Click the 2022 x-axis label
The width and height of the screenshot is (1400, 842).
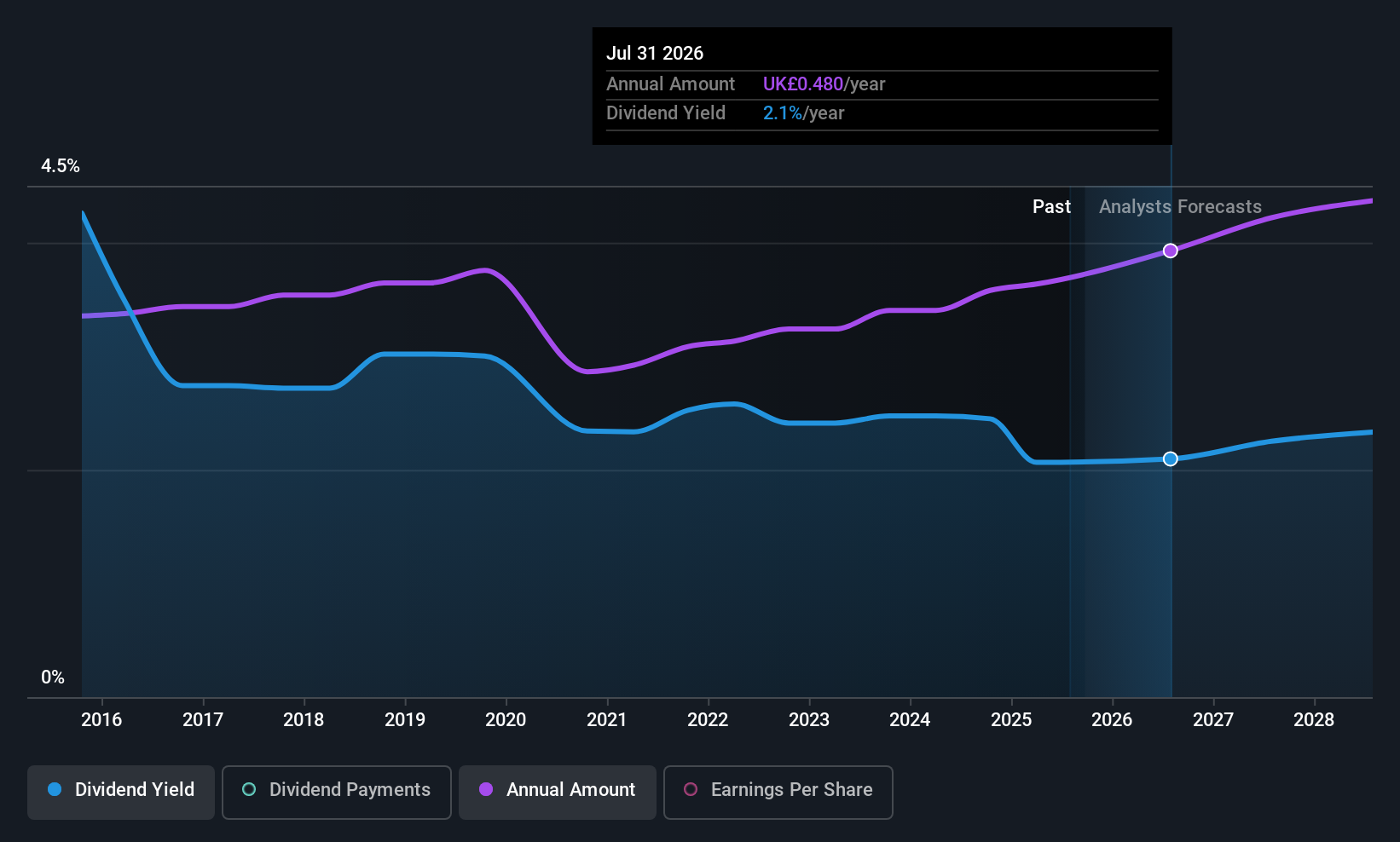708,720
